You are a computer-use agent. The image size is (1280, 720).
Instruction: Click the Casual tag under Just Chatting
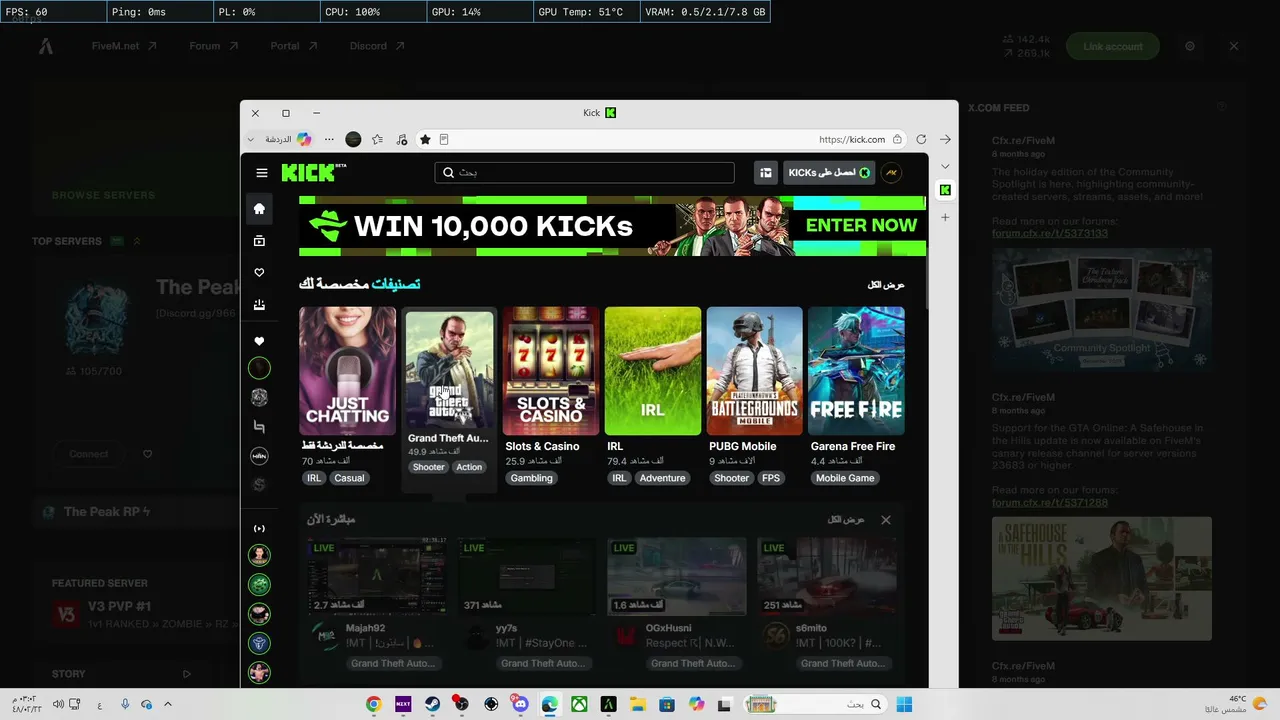click(x=349, y=478)
